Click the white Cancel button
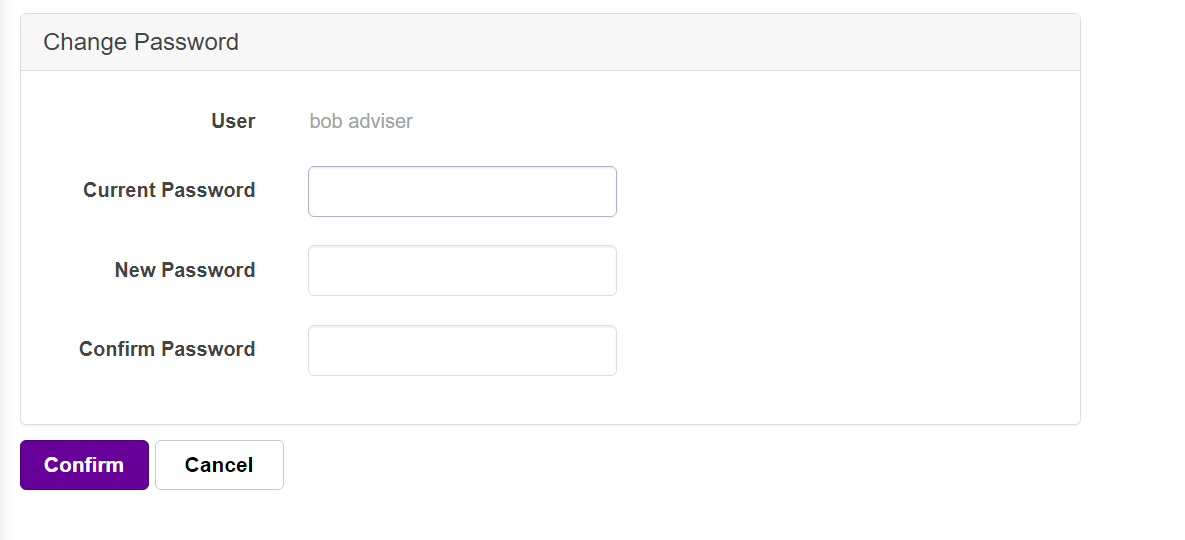 click(219, 465)
